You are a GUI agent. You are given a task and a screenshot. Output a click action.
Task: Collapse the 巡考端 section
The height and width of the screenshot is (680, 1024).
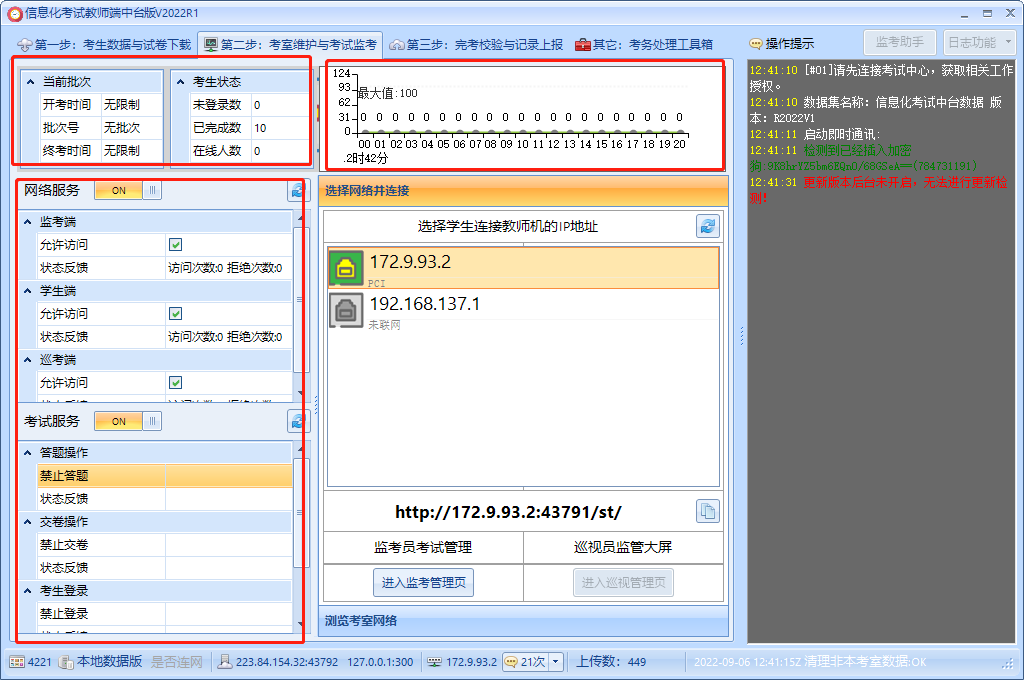pyautogui.click(x=27, y=360)
